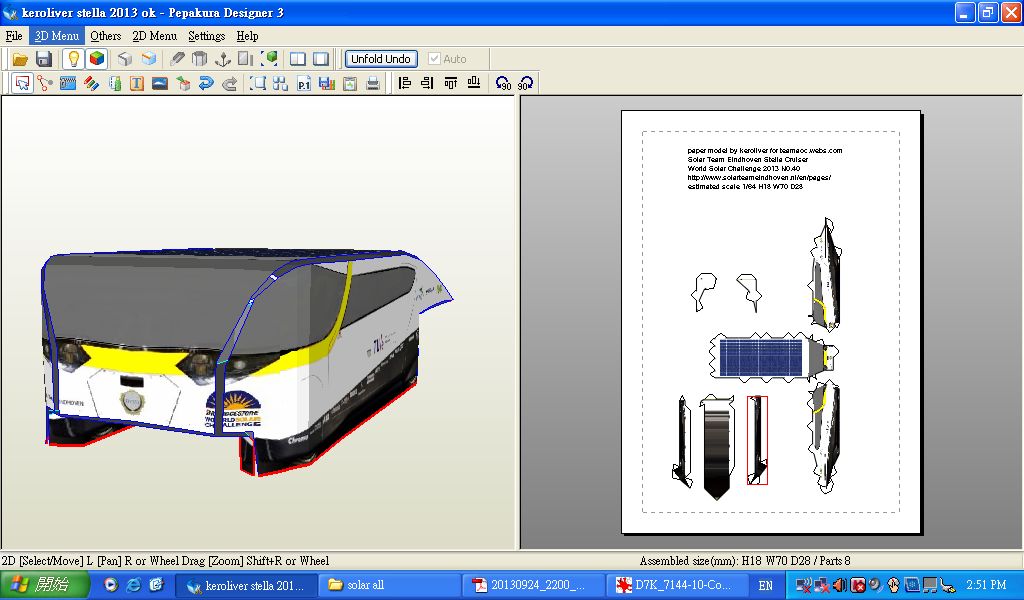This screenshot has height=600, width=1024.
Task: Open the 2D Menu
Action: pyautogui.click(x=154, y=36)
